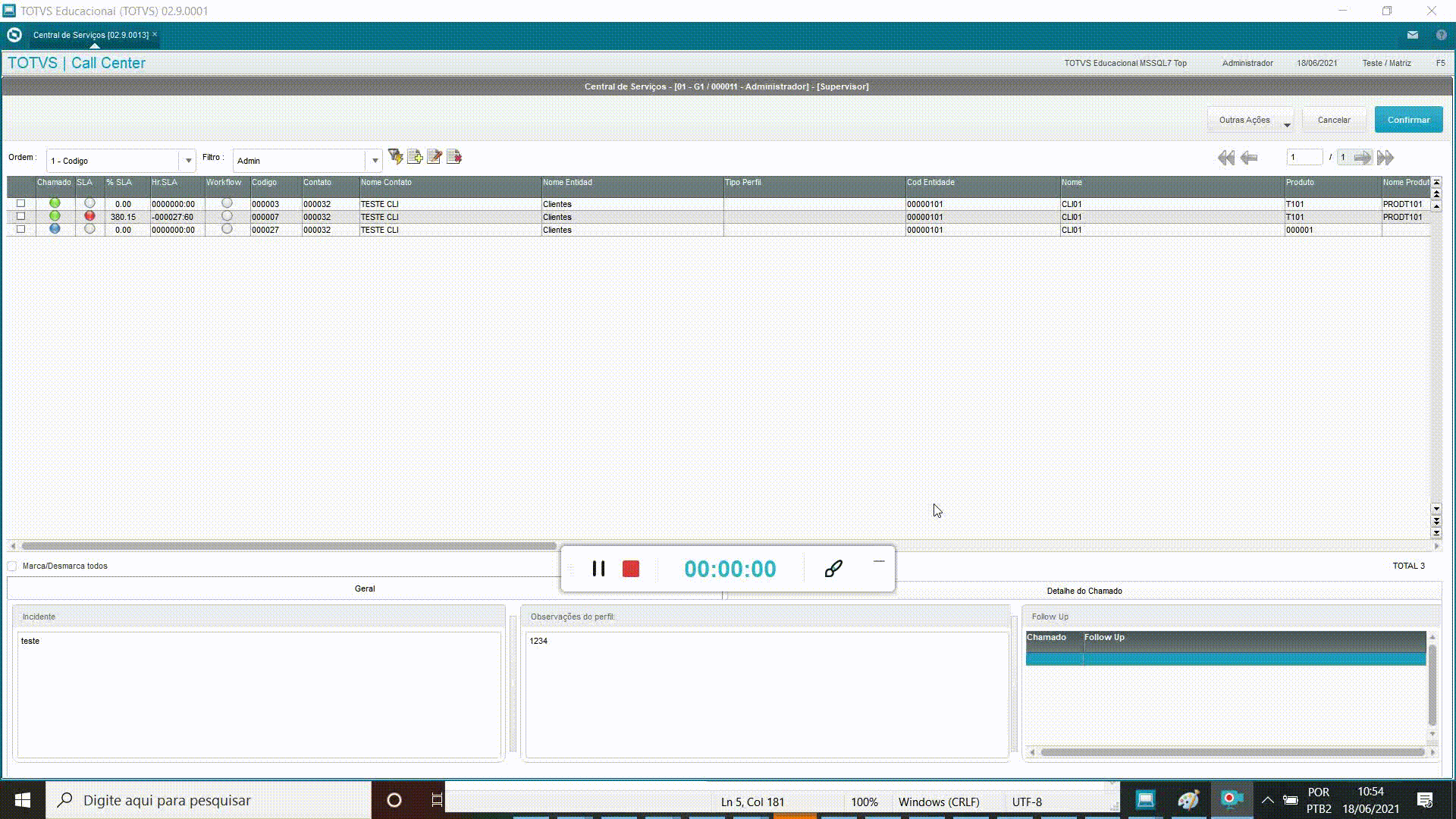Click the Incidente text area
The height and width of the screenshot is (819, 1456).
[259, 695]
